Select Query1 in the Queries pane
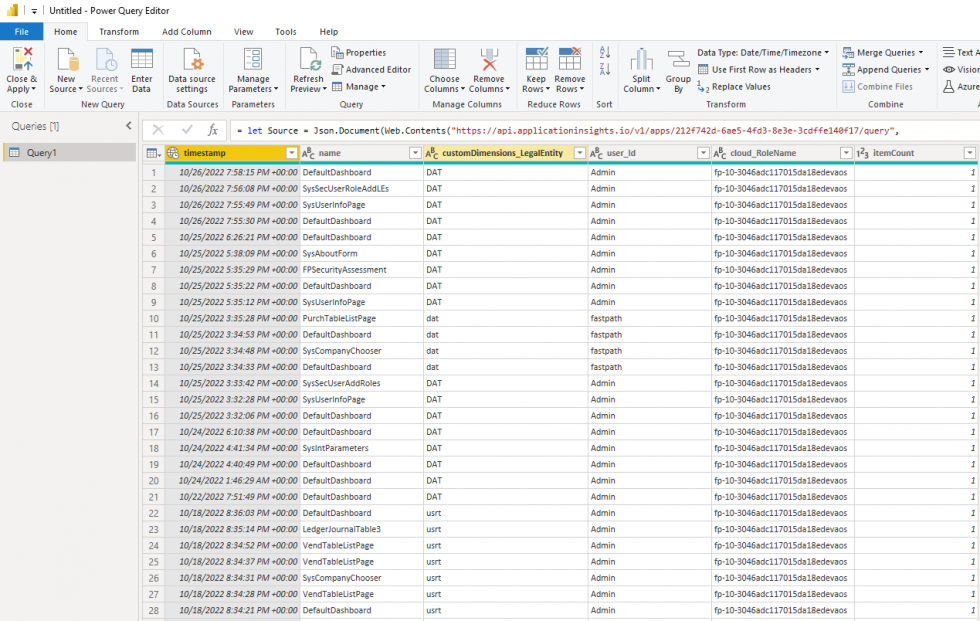The height and width of the screenshot is (621, 980). pyautogui.click(x=47, y=152)
